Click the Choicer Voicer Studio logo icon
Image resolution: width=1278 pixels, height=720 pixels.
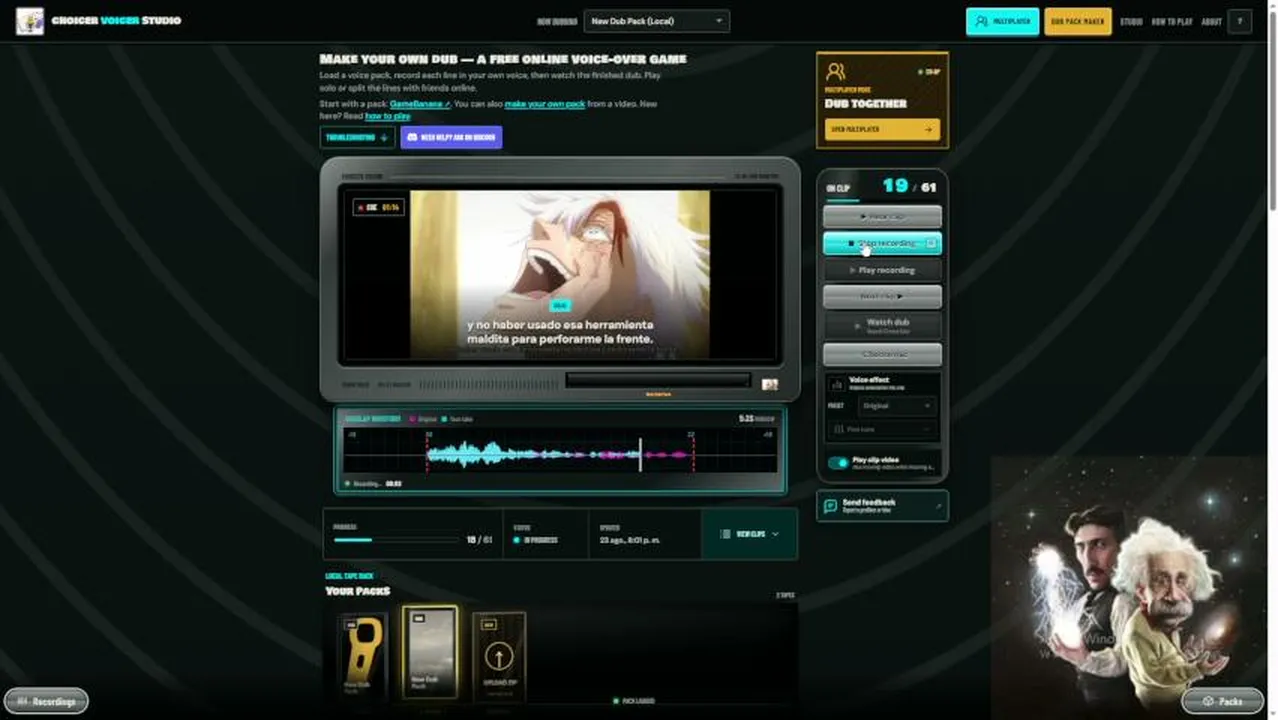point(30,21)
